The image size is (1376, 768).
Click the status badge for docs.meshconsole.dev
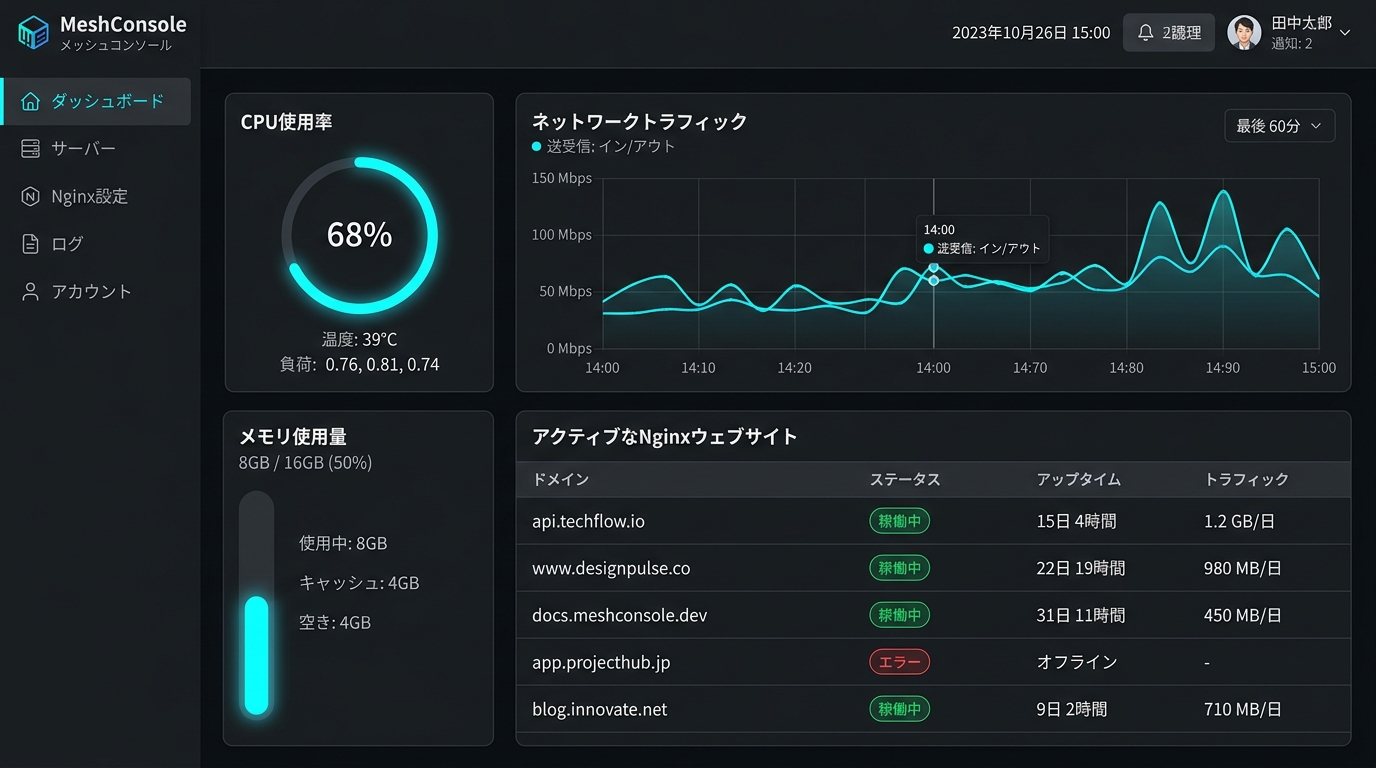pyautogui.click(x=899, y=615)
